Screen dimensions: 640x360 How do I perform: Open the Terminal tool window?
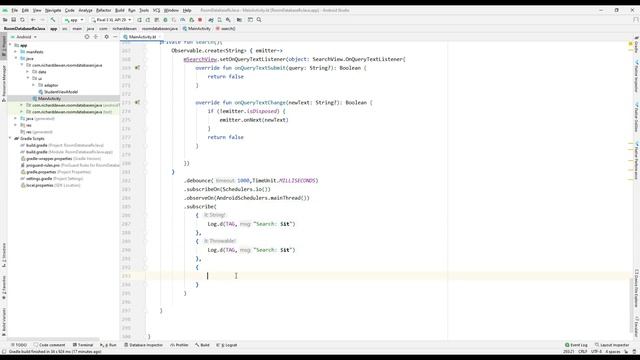(83, 345)
